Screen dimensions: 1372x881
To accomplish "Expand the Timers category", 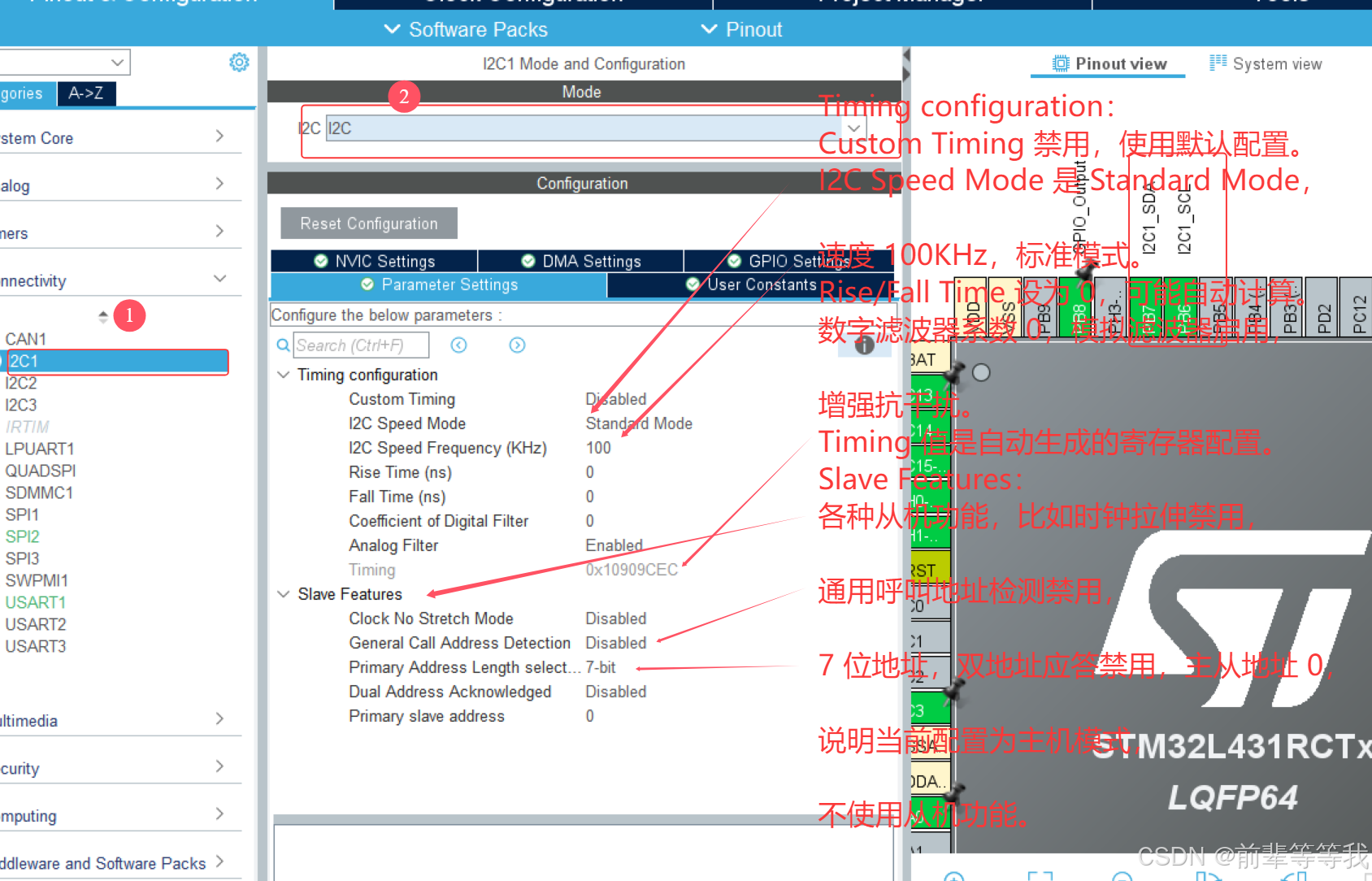I will [x=120, y=232].
